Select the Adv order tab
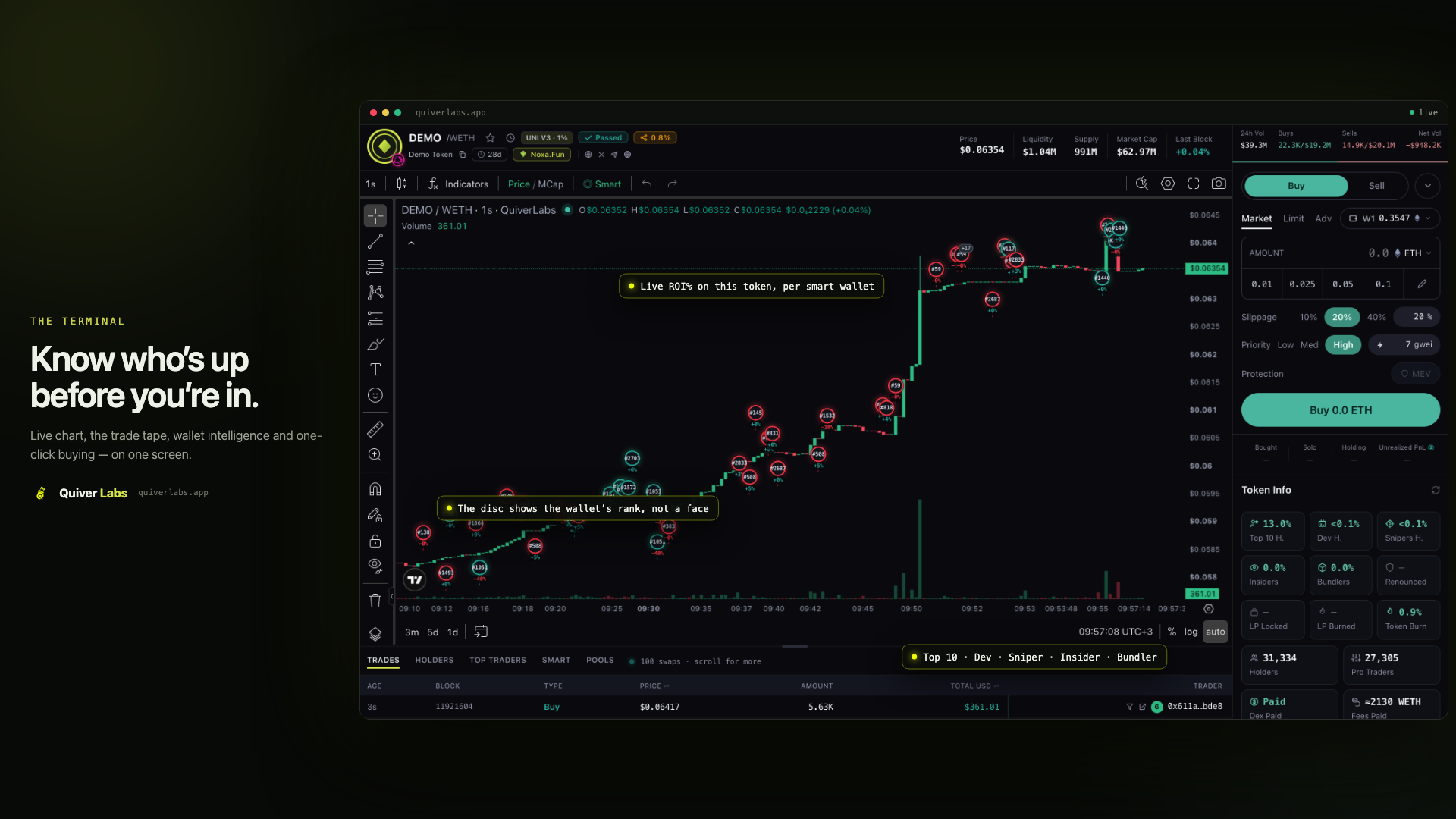The width and height of the screenshot is (1456, 819). 1323,218
